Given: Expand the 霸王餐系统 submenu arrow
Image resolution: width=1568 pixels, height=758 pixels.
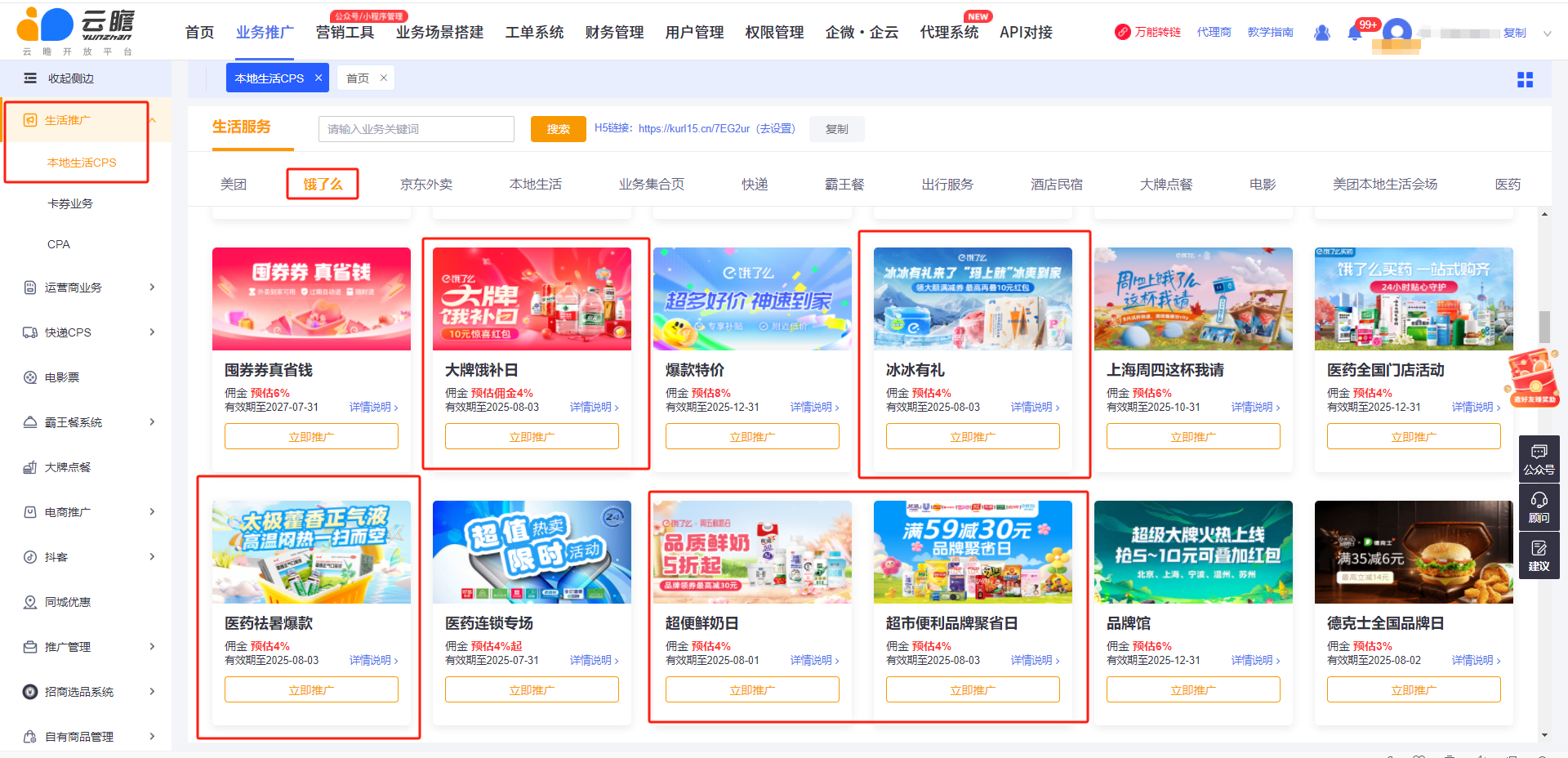Looking at the screenshot, I should point(152,422).
